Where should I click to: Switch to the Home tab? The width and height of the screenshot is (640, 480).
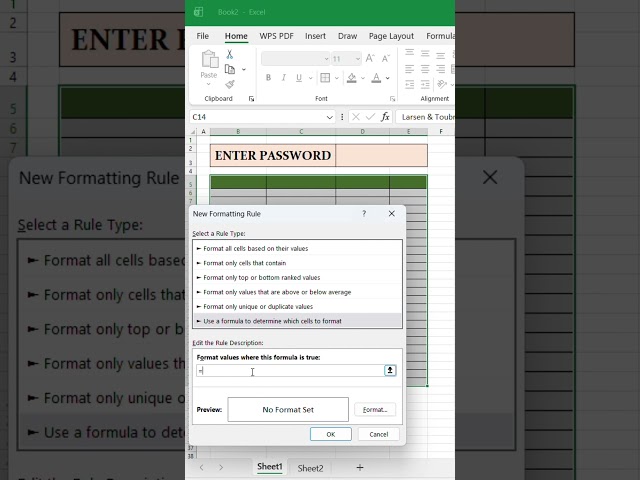[236, 36]
